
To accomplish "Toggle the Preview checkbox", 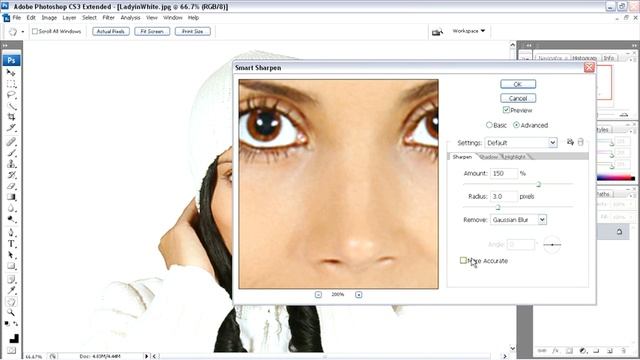I will (506, 110).
